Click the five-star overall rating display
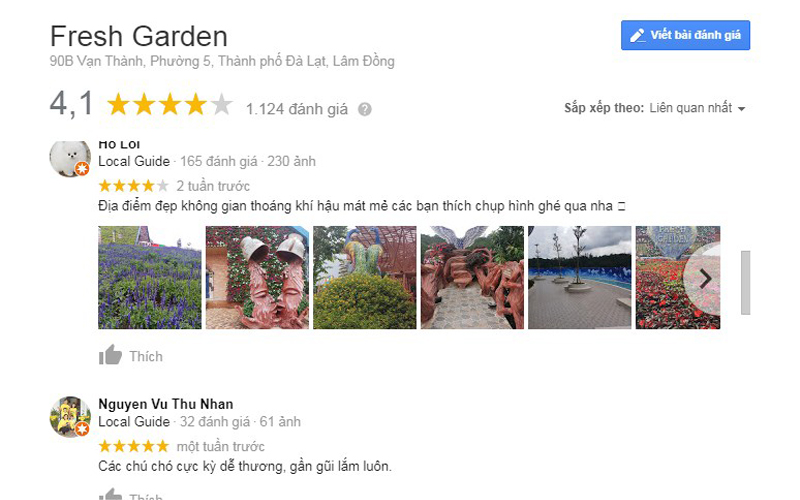 169,105
